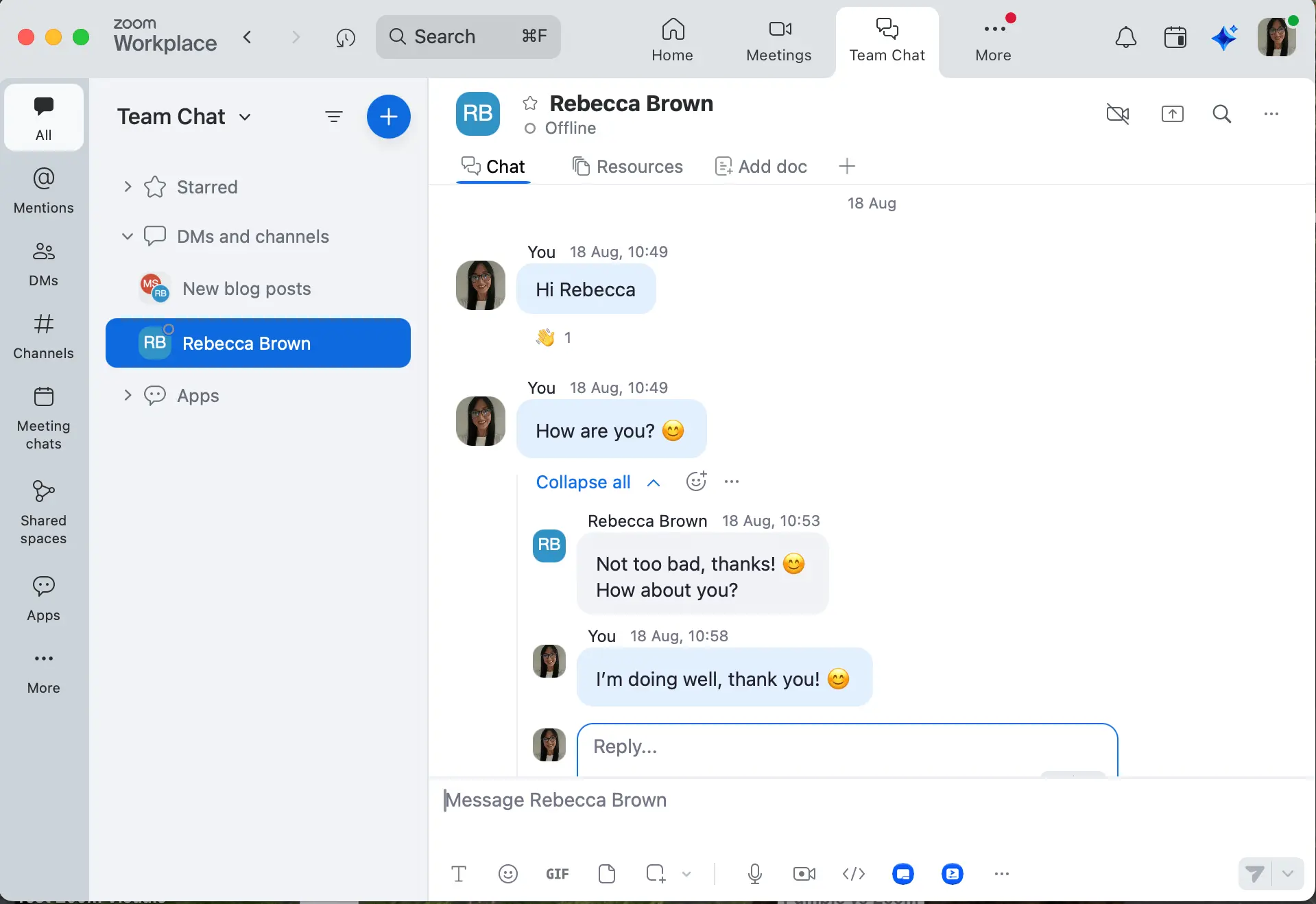The height and width of the screenshot is (904, 1316).
Task: Open thread message more options
Action: coord(732,481)
